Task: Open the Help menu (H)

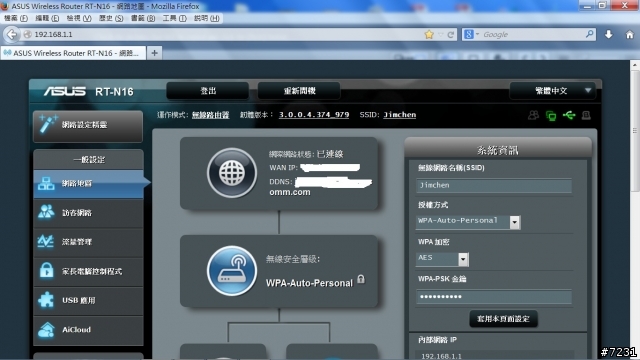Action: click(207, 18)
